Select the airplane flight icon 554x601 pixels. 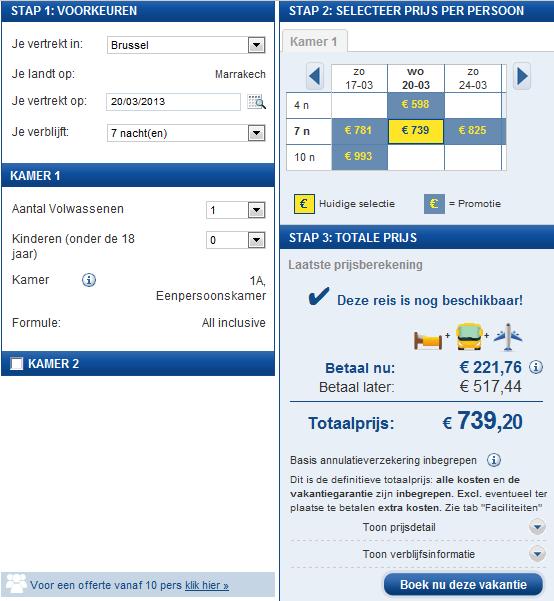508,337
